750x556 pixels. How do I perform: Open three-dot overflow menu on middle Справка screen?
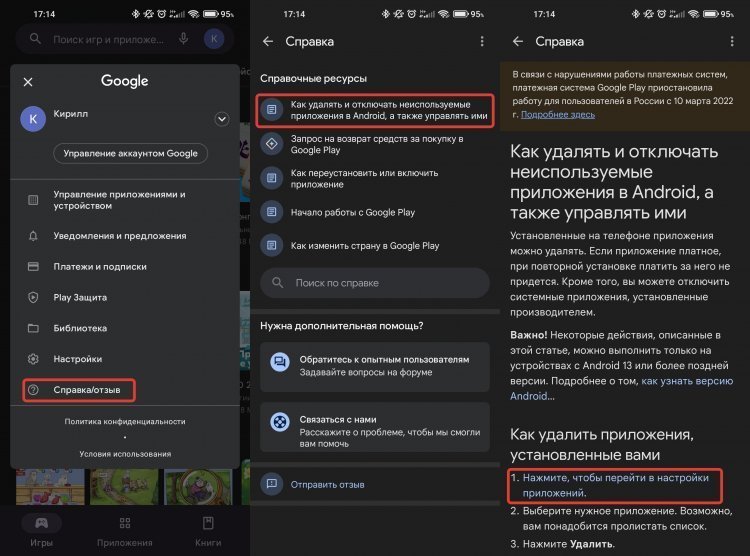(482, 42)
